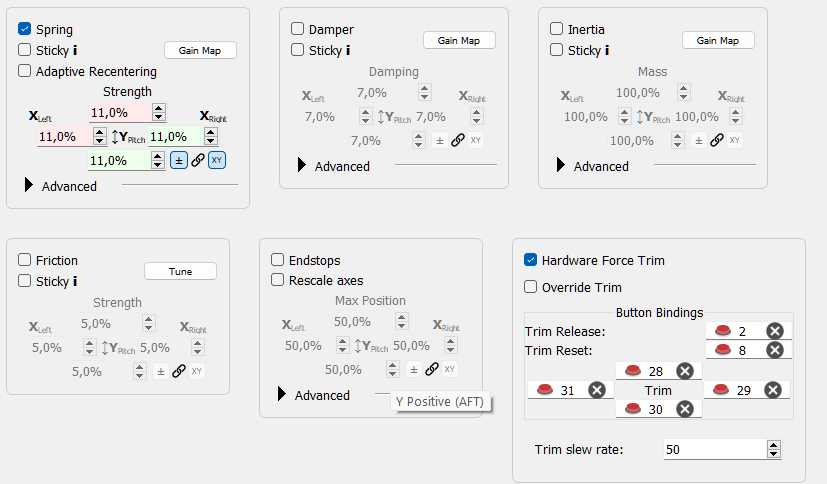Remove the button 28 trim binding
827x484 pixels.
(684, 371)
